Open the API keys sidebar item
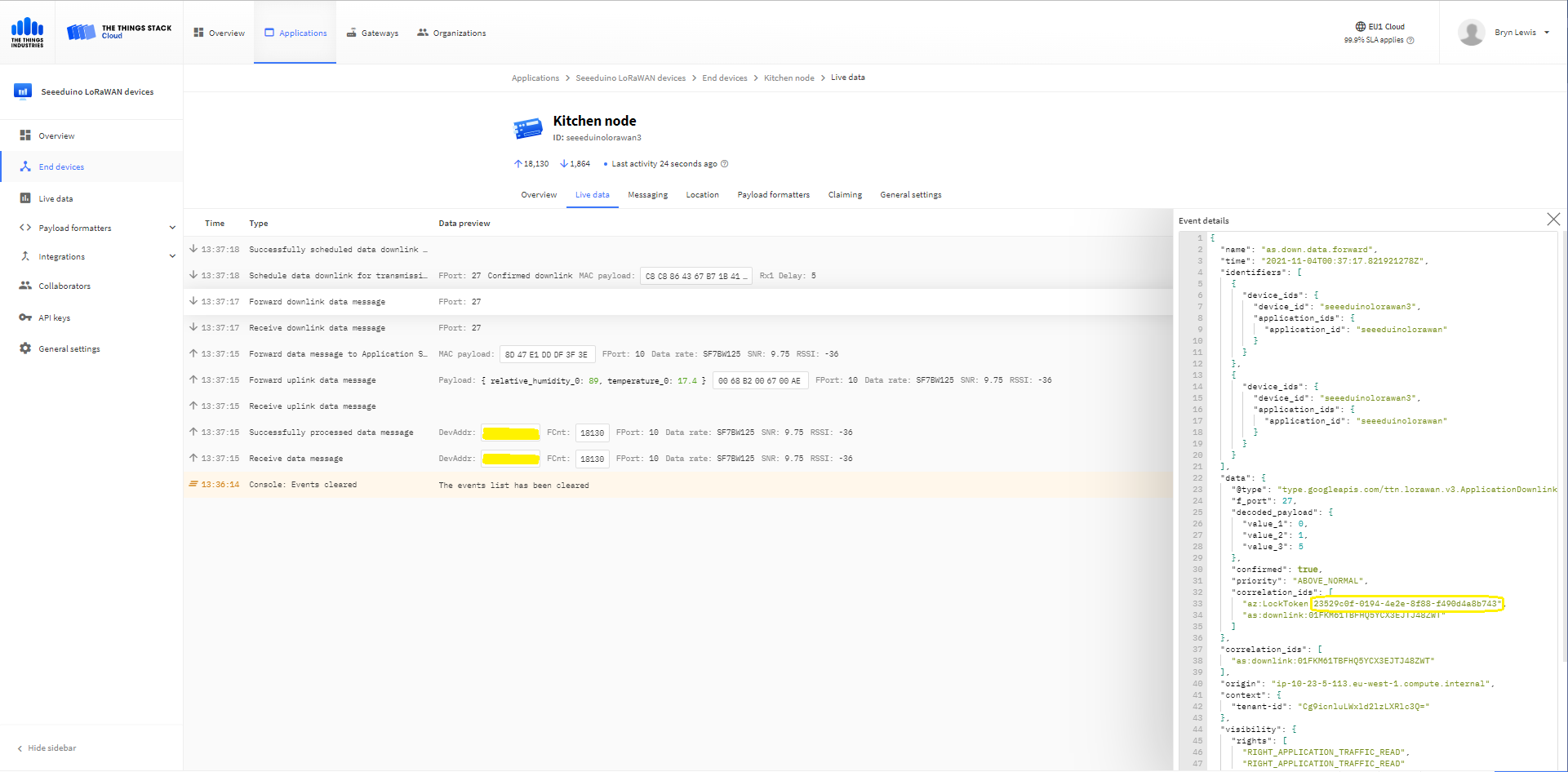Image resolution: width=1568 pixels, height=772 pixels. point(54,317)
